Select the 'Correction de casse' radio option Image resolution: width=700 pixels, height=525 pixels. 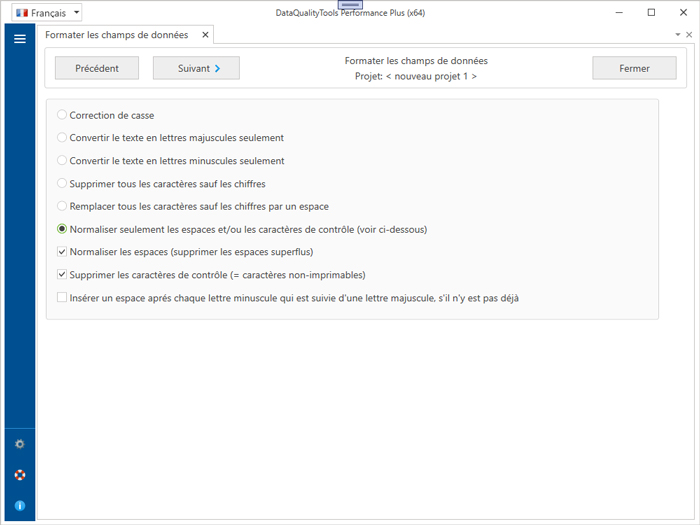click(x=62, y=115)
